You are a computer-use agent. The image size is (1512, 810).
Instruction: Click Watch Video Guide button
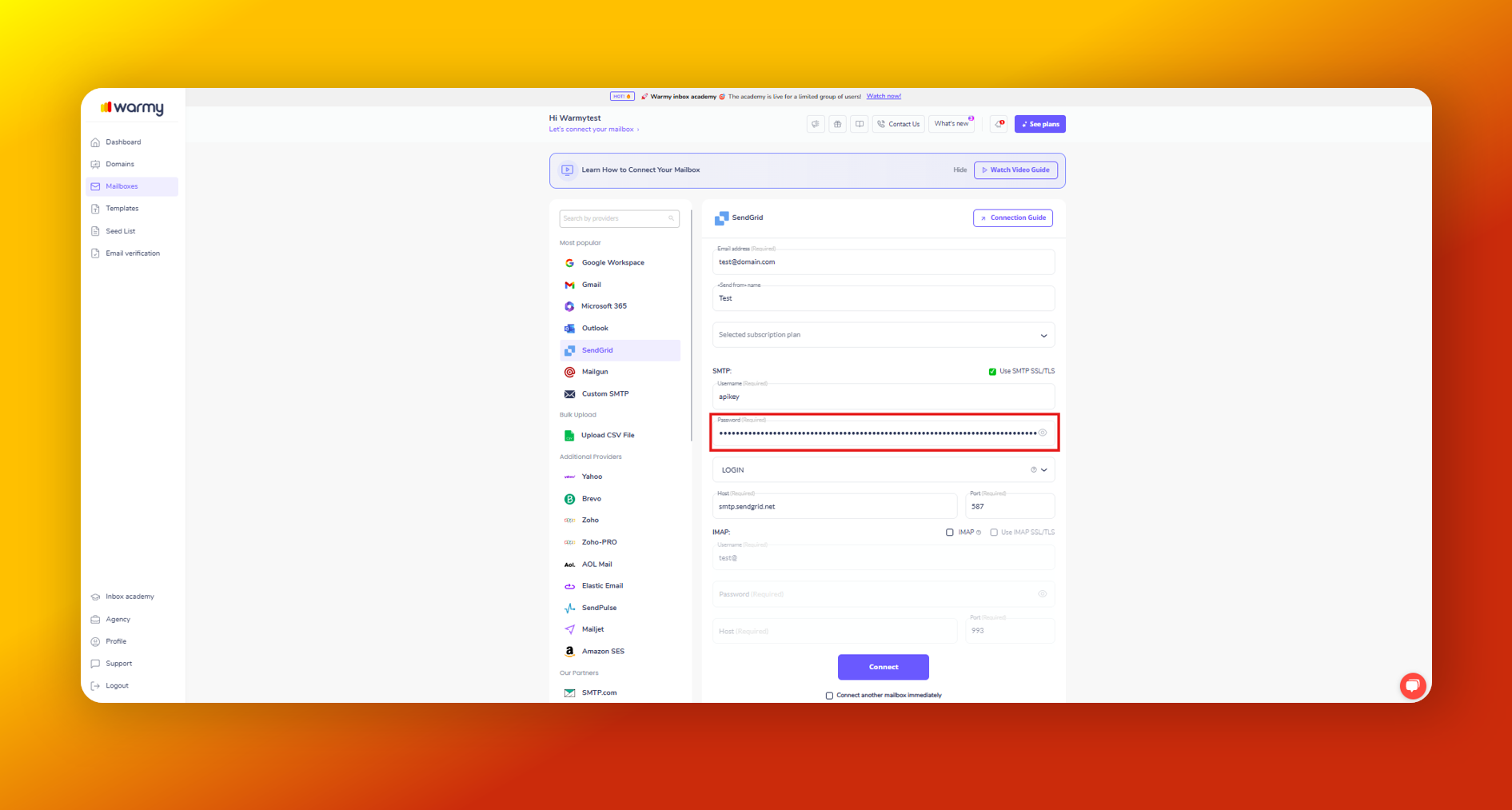point(1015,170)
